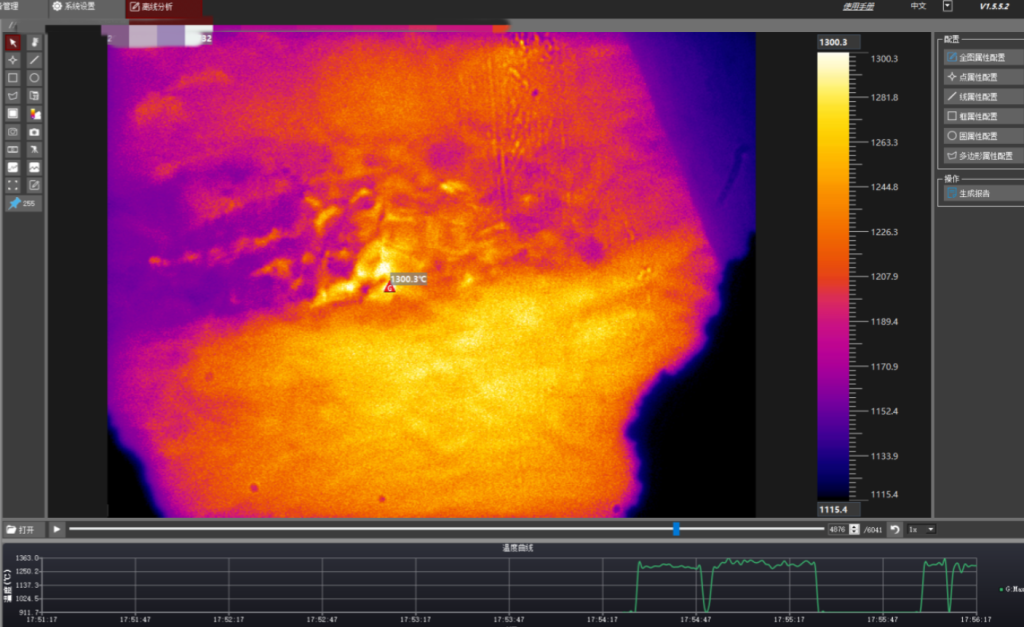
Task: Click the undo arrow near playback controls
Action: 895,529
